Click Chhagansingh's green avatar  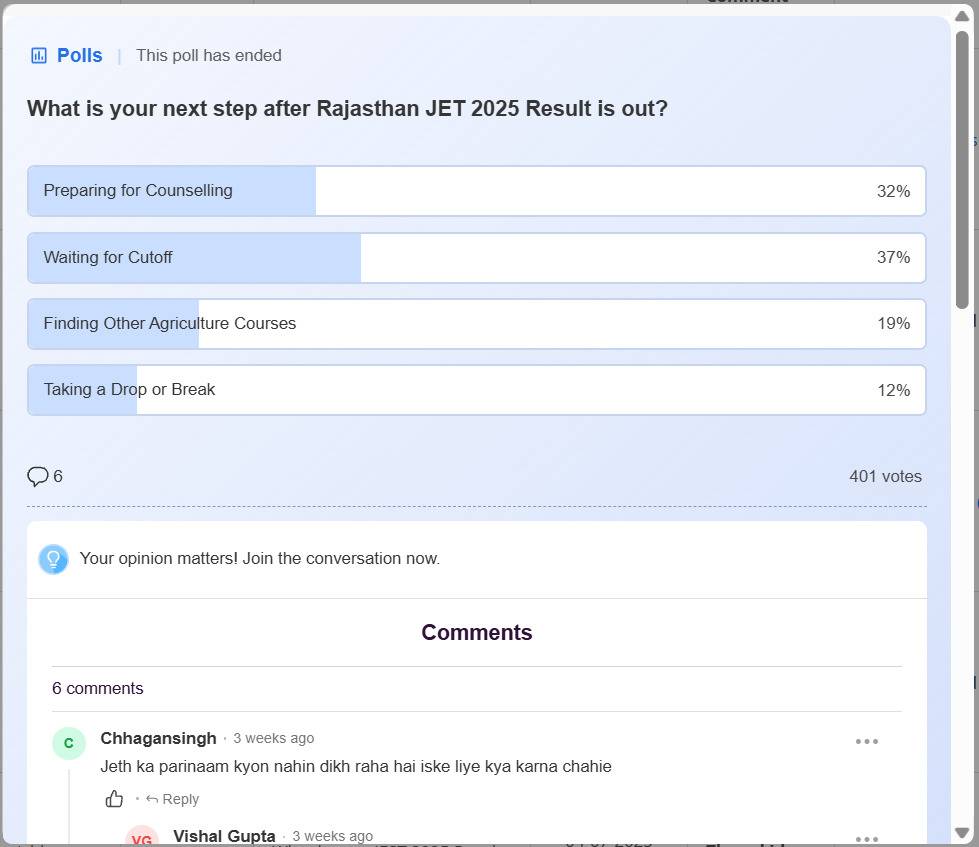(69, 743)
